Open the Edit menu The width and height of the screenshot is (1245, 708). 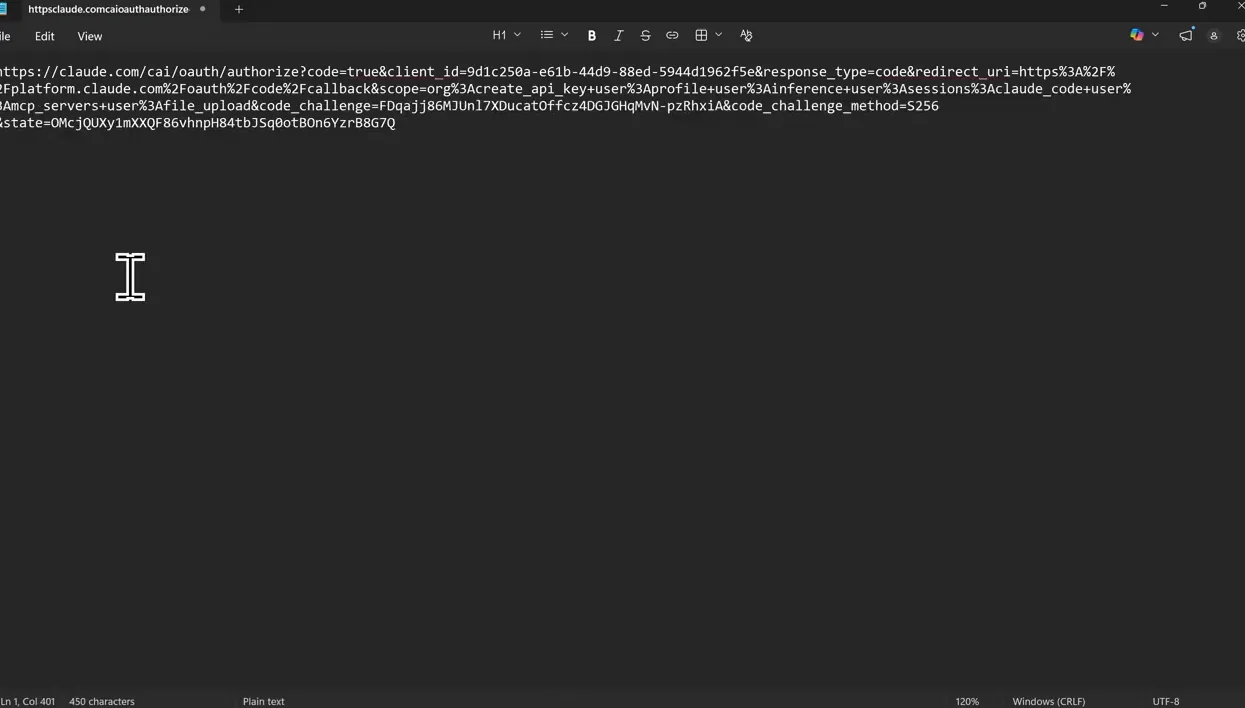click(45, 36)
